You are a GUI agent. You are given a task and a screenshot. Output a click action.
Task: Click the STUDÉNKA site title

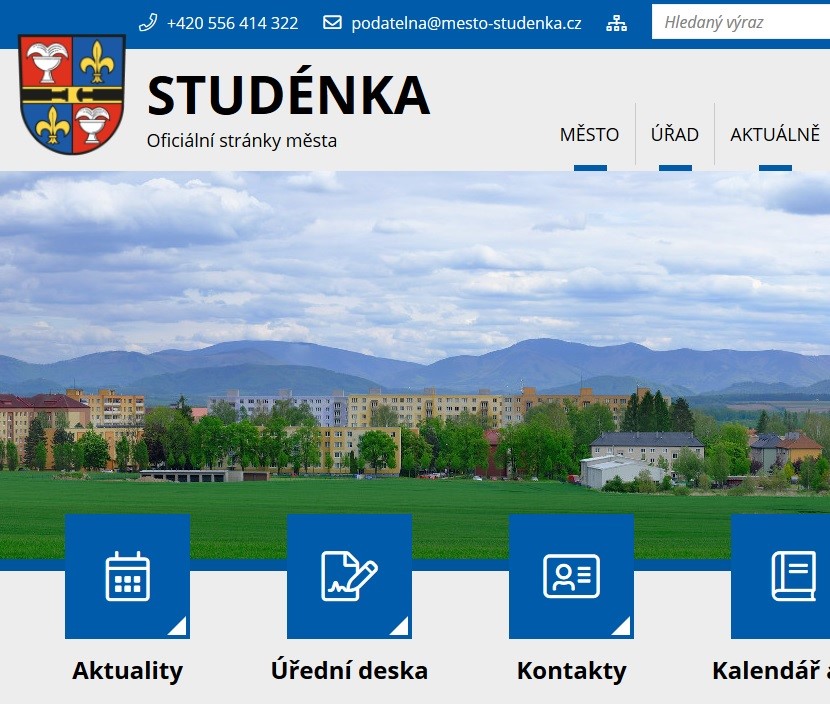tap(288, 95)
